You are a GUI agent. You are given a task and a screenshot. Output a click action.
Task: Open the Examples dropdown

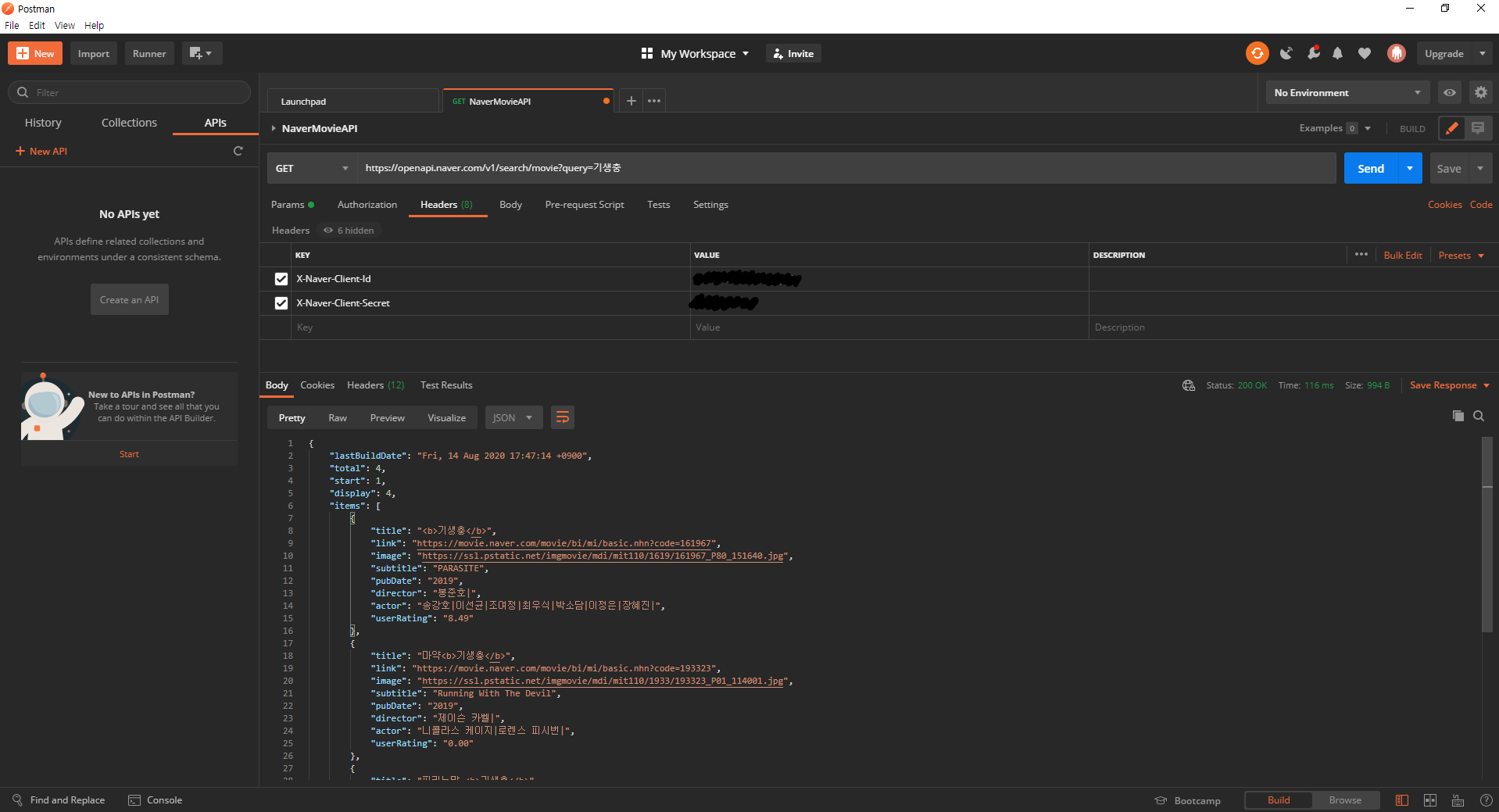coord(1335,128)
